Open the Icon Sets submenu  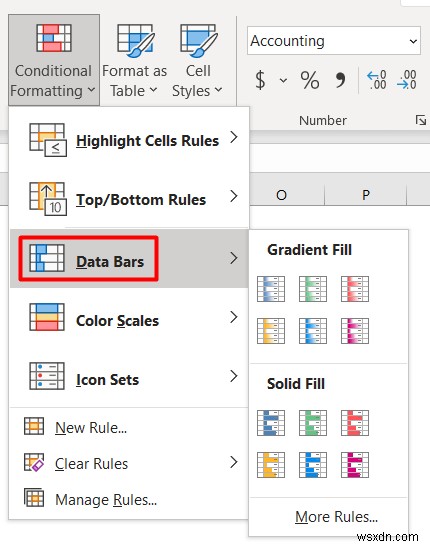click(129, 376)
